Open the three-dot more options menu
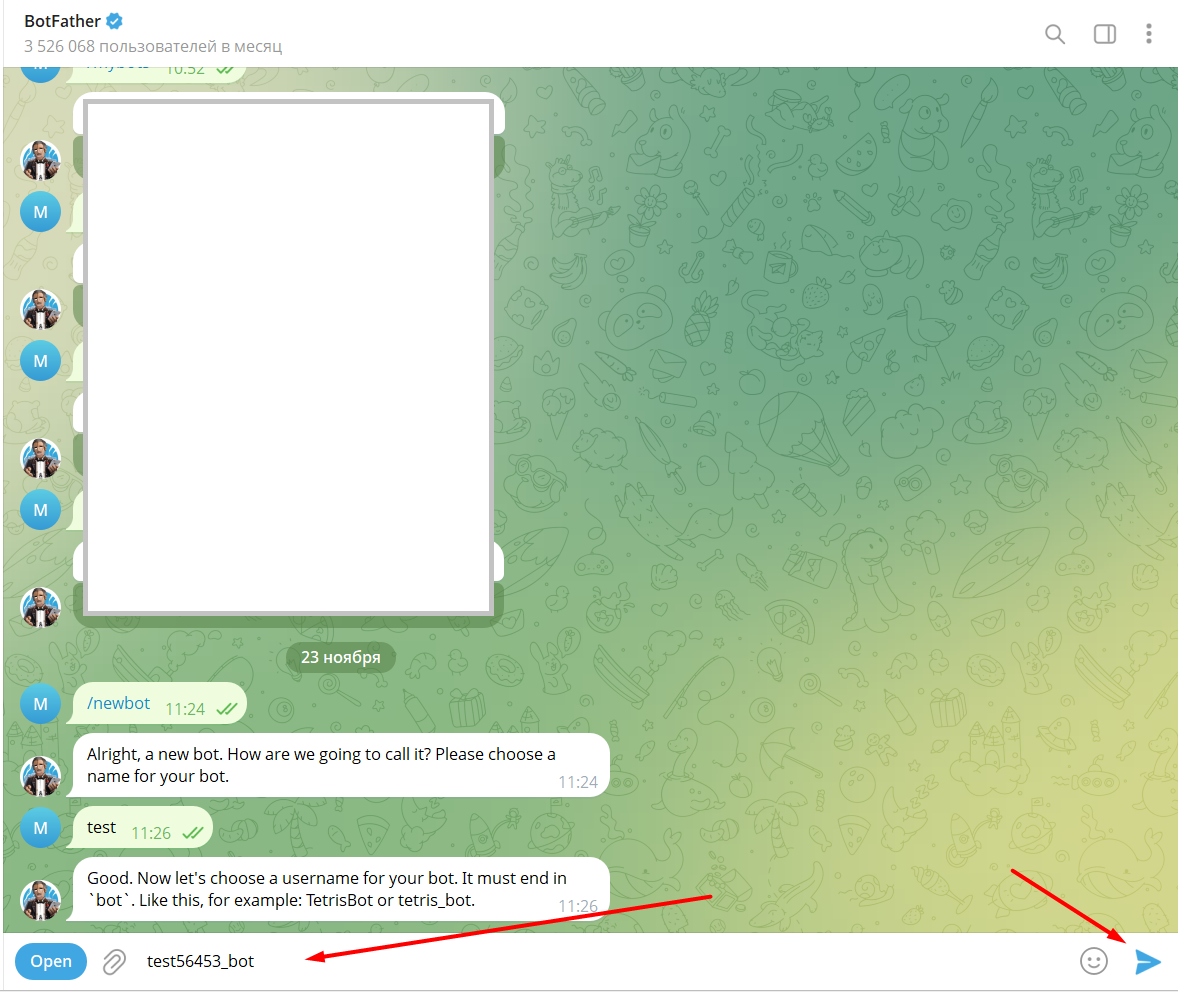 (x=1149, y=34)
